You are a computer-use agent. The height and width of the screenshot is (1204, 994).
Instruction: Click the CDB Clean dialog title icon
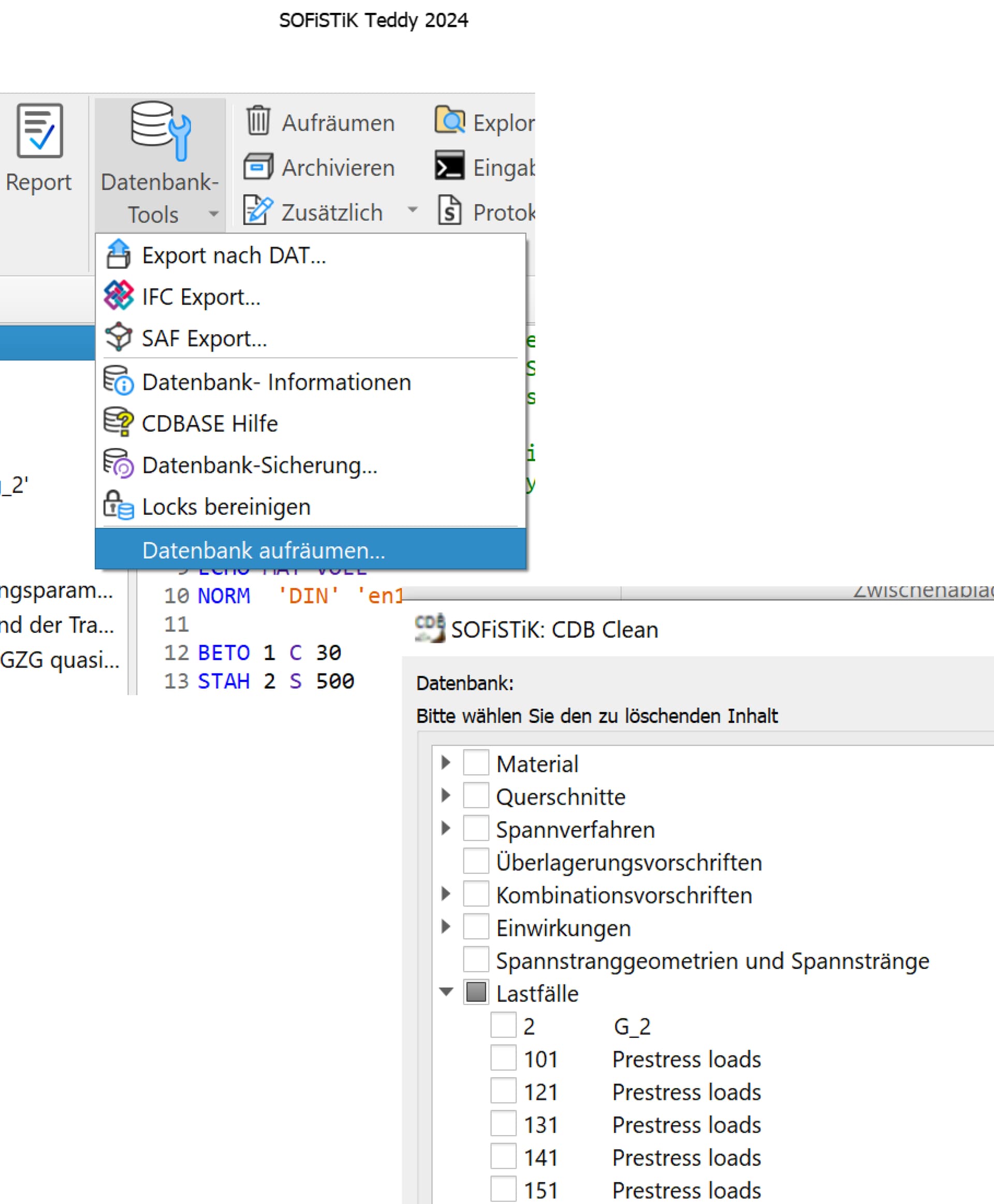coord(430,628)
